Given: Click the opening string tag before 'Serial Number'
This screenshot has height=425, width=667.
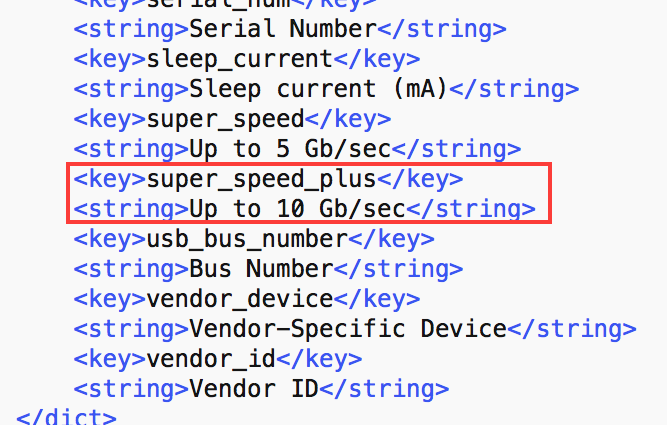Looking at the screenshot, I should (x=130, y=29).
